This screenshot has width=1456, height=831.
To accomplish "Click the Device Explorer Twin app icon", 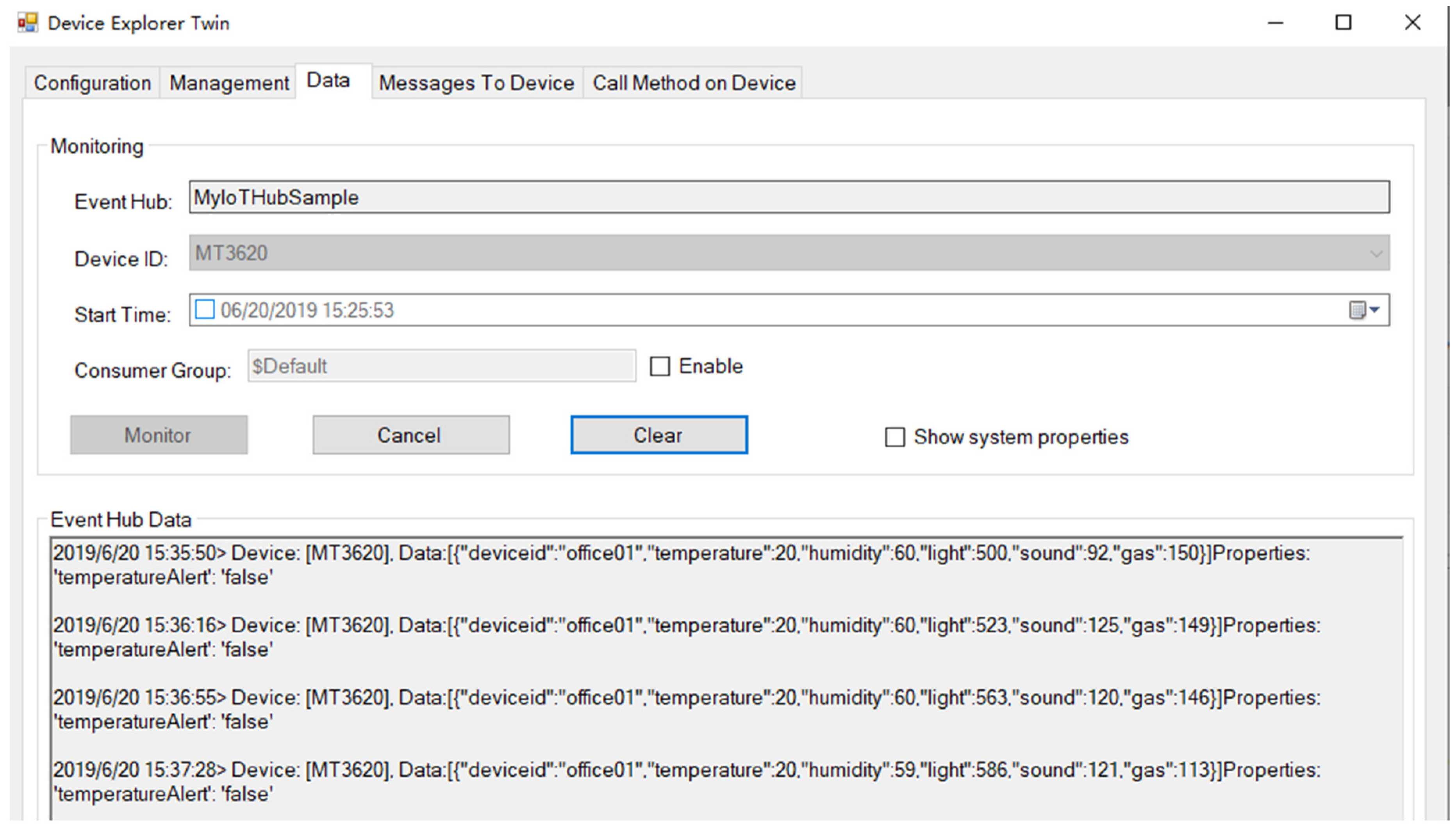I will tap(27, 23).
